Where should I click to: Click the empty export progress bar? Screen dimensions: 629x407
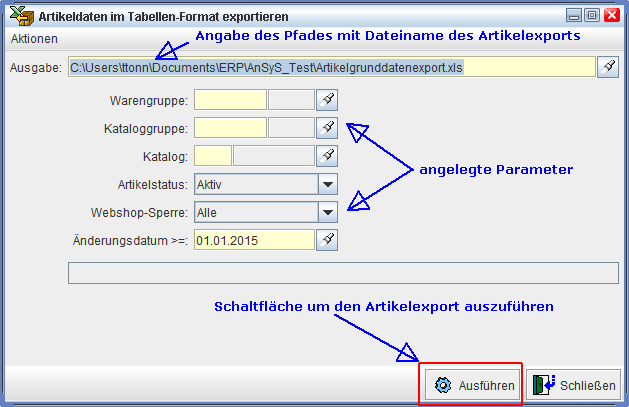343,273
